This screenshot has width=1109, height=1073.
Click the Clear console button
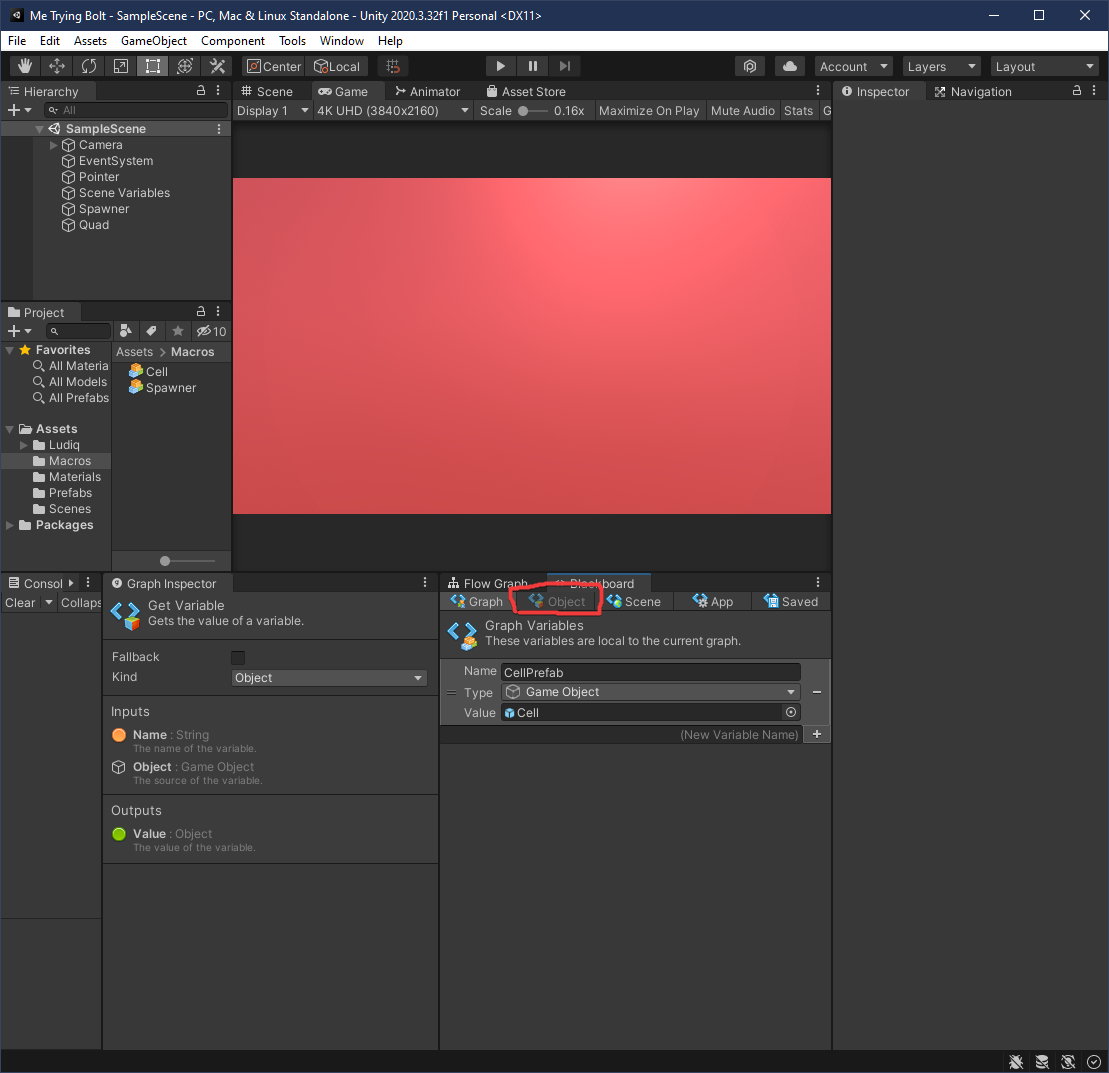[x=20, y=603]
